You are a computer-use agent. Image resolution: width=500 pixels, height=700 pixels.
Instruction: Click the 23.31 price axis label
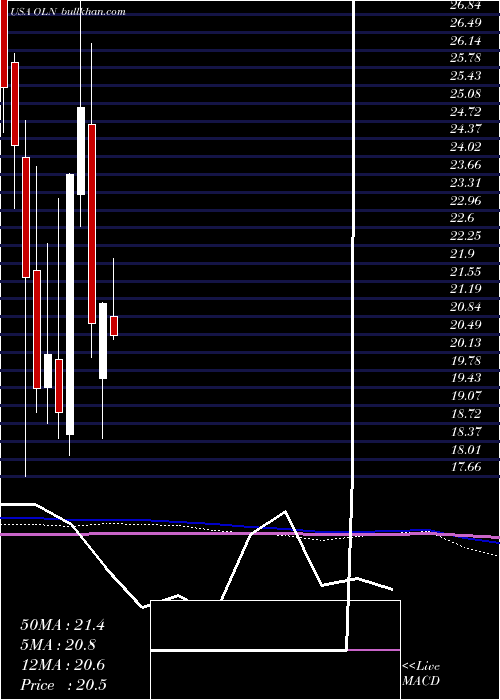coord(466,182)
